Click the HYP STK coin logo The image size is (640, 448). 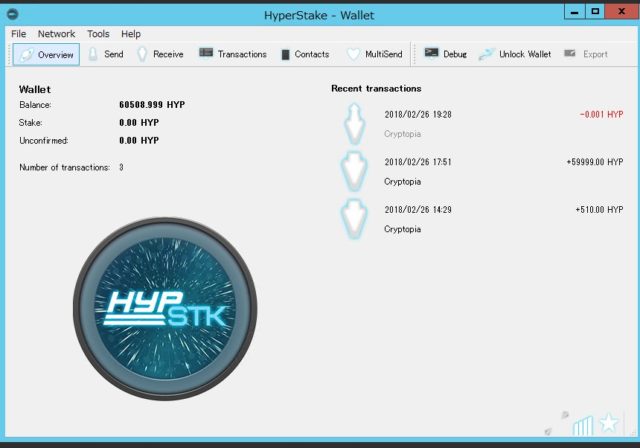[x=165, y=308]
